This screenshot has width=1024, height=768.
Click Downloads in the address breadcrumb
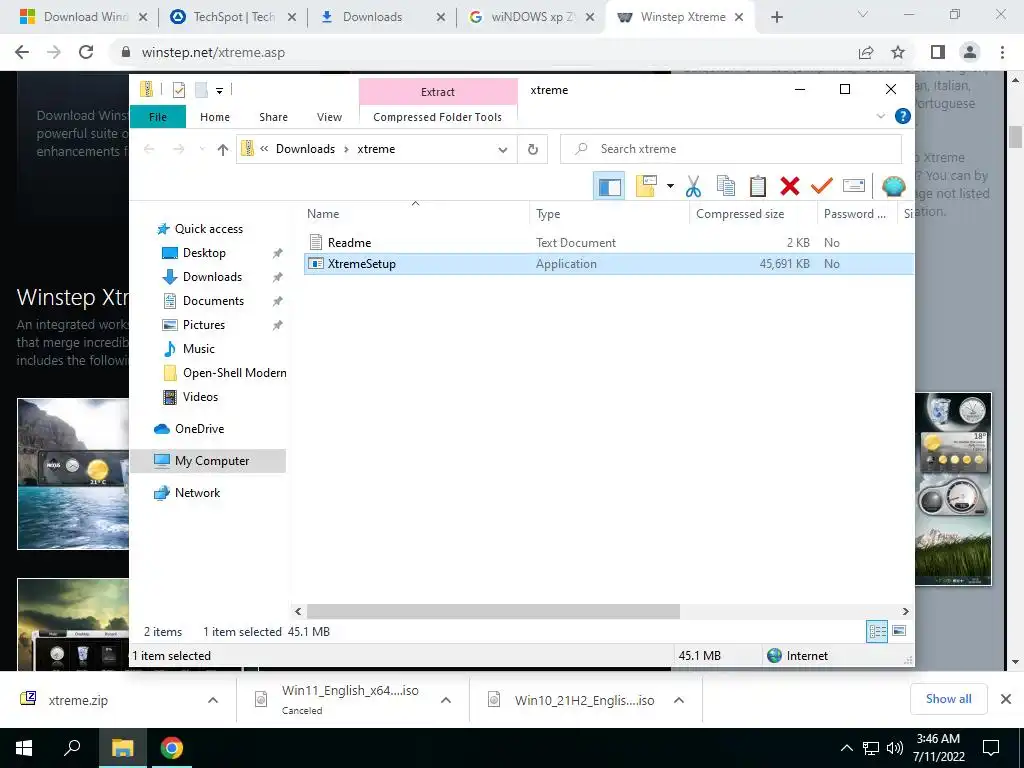tap(305, 149)
